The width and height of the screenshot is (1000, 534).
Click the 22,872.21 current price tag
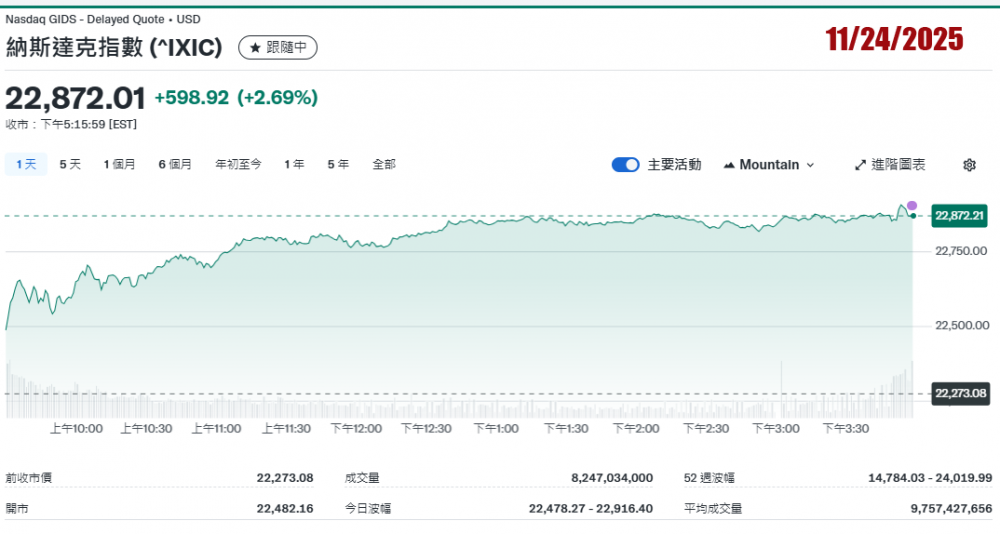(x=959, y=215)
